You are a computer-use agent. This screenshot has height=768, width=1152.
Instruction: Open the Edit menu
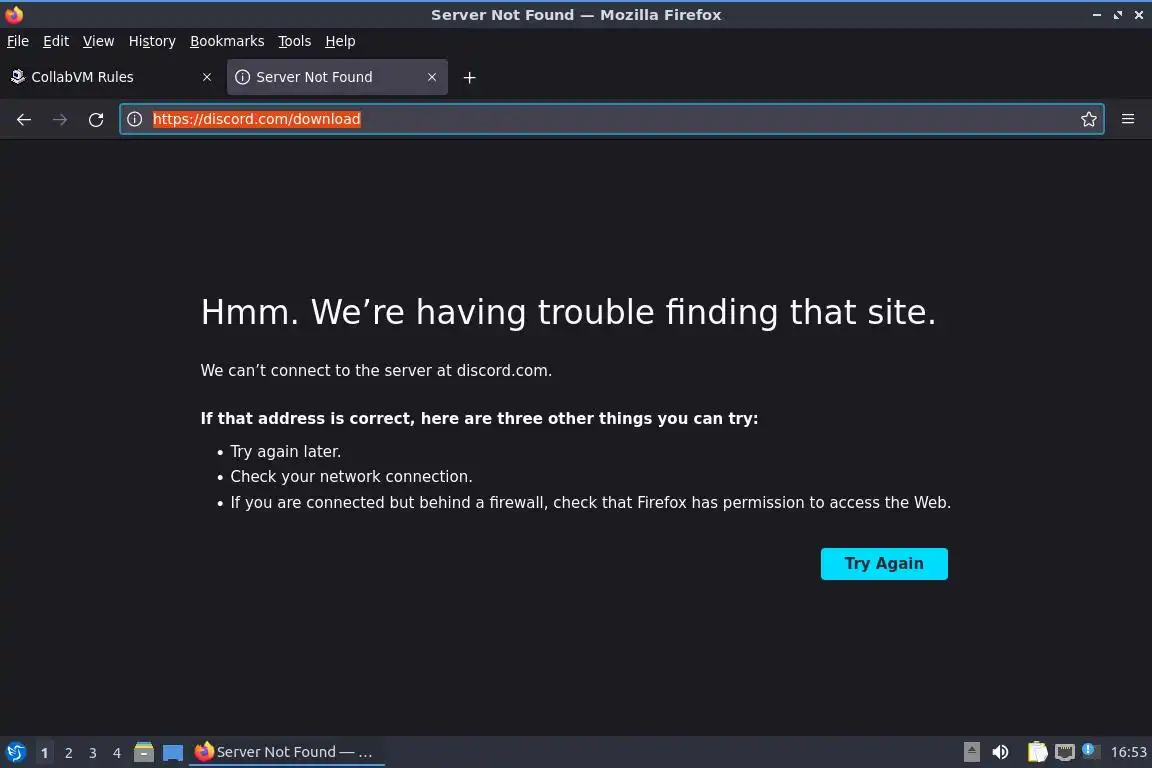[56, 41]
